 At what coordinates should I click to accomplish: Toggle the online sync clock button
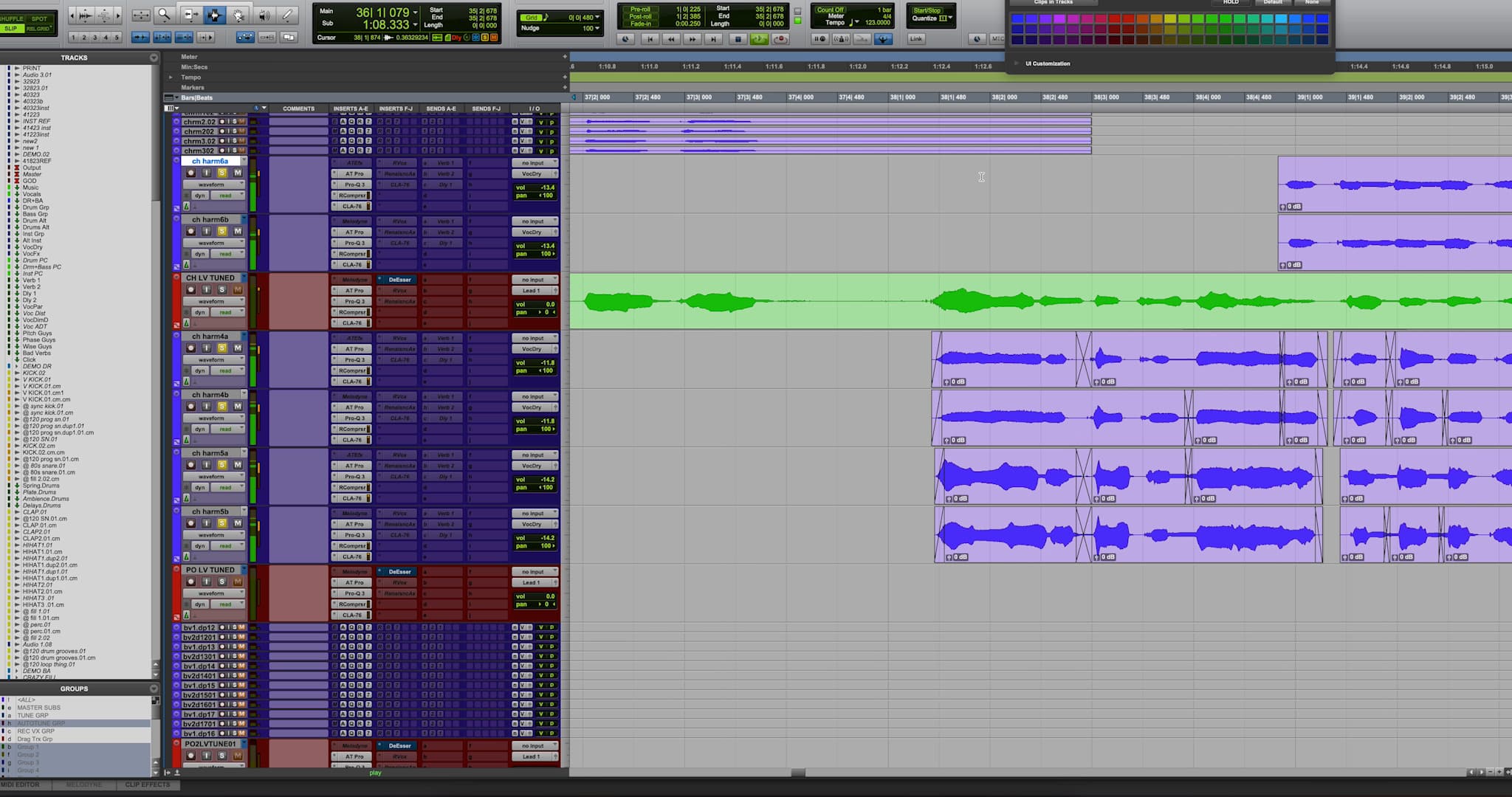click(626, 39)
